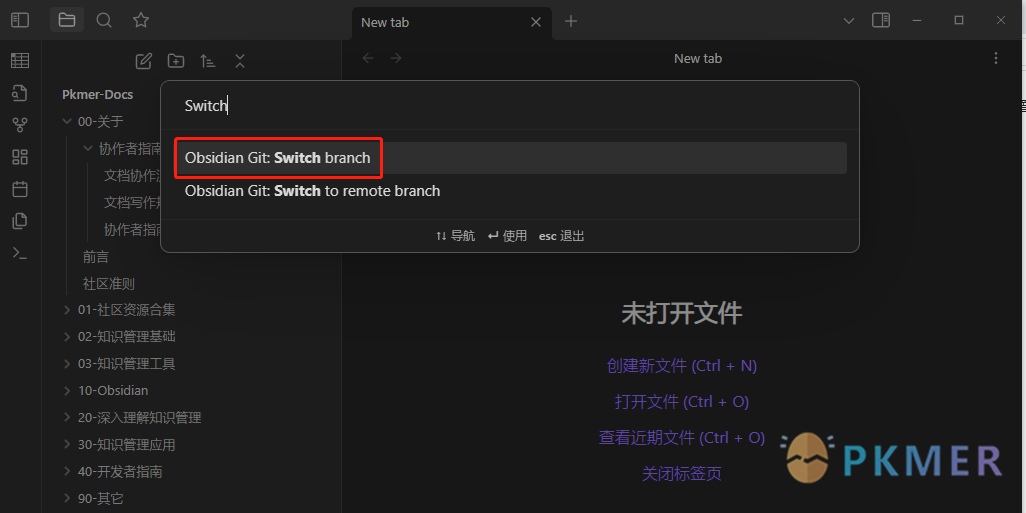Viewport: 1026px width, 513px height.
Task: Change sort order icon
Action: pos(207,62)
